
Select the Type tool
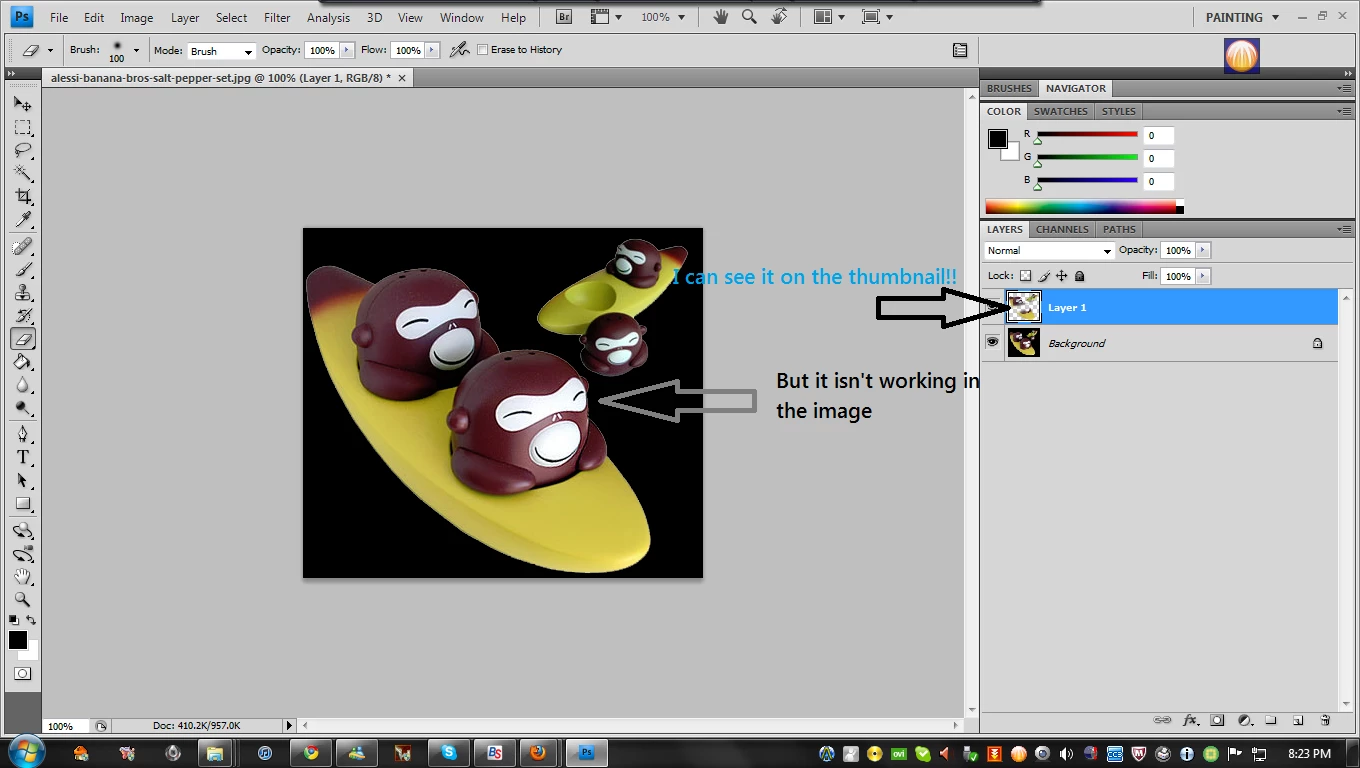click(x=22, y=457)
